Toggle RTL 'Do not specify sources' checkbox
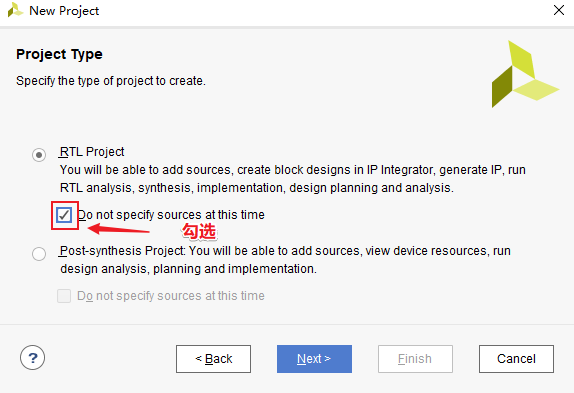The height and width of the screenshot is (393, 574). click(64, 215)
